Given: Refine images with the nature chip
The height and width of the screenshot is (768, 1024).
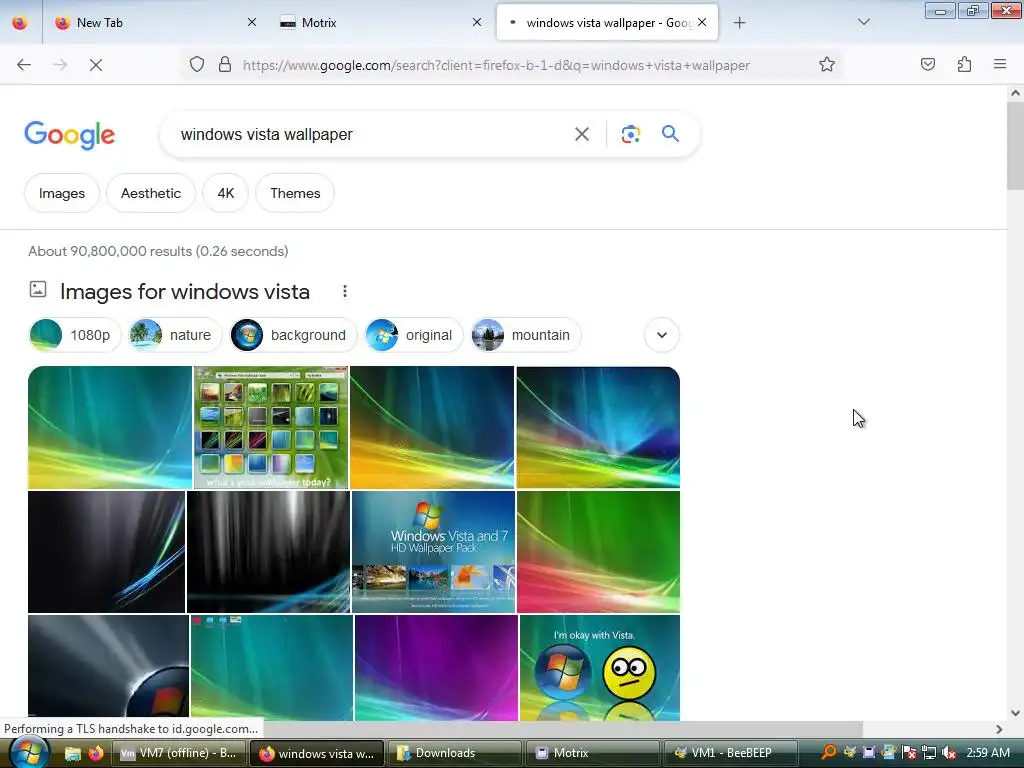Looking at the screenshot, I should 175,335.
